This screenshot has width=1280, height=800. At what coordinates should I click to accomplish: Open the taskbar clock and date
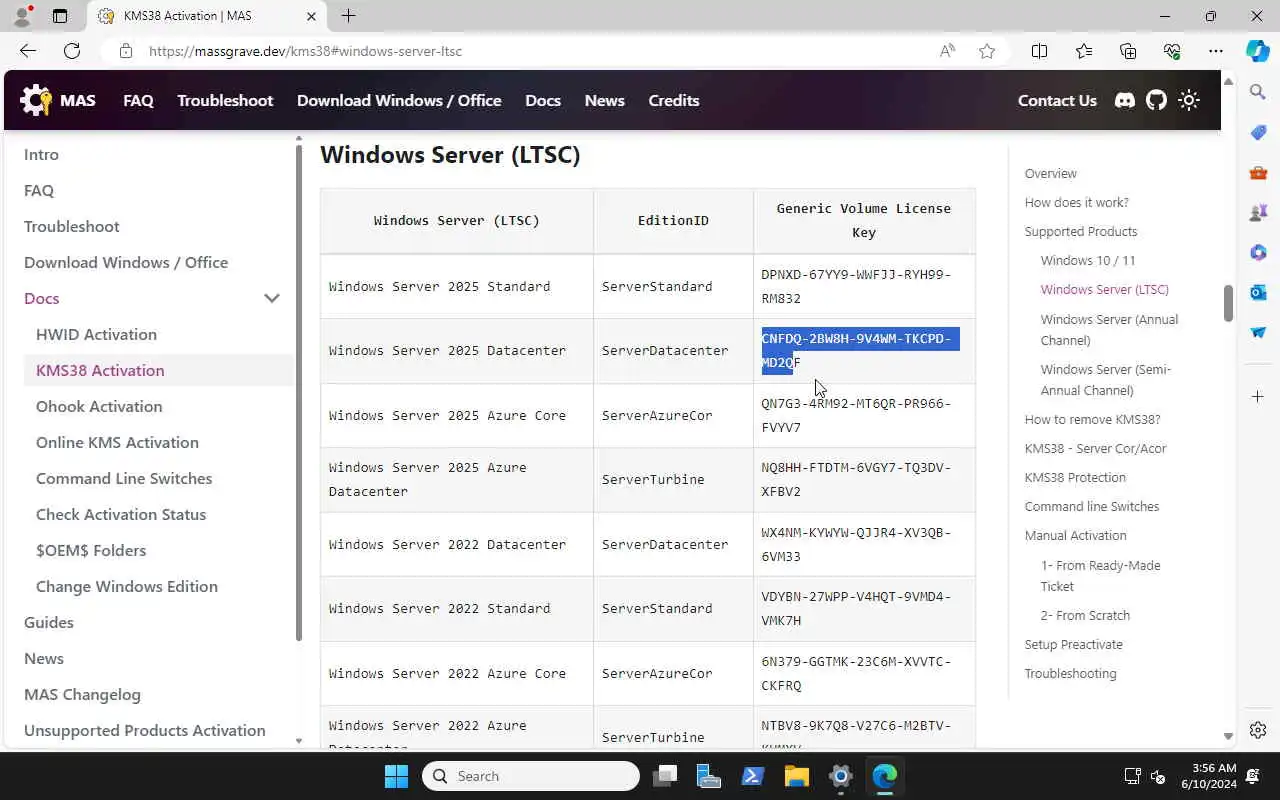click(x=1208, y=776)
